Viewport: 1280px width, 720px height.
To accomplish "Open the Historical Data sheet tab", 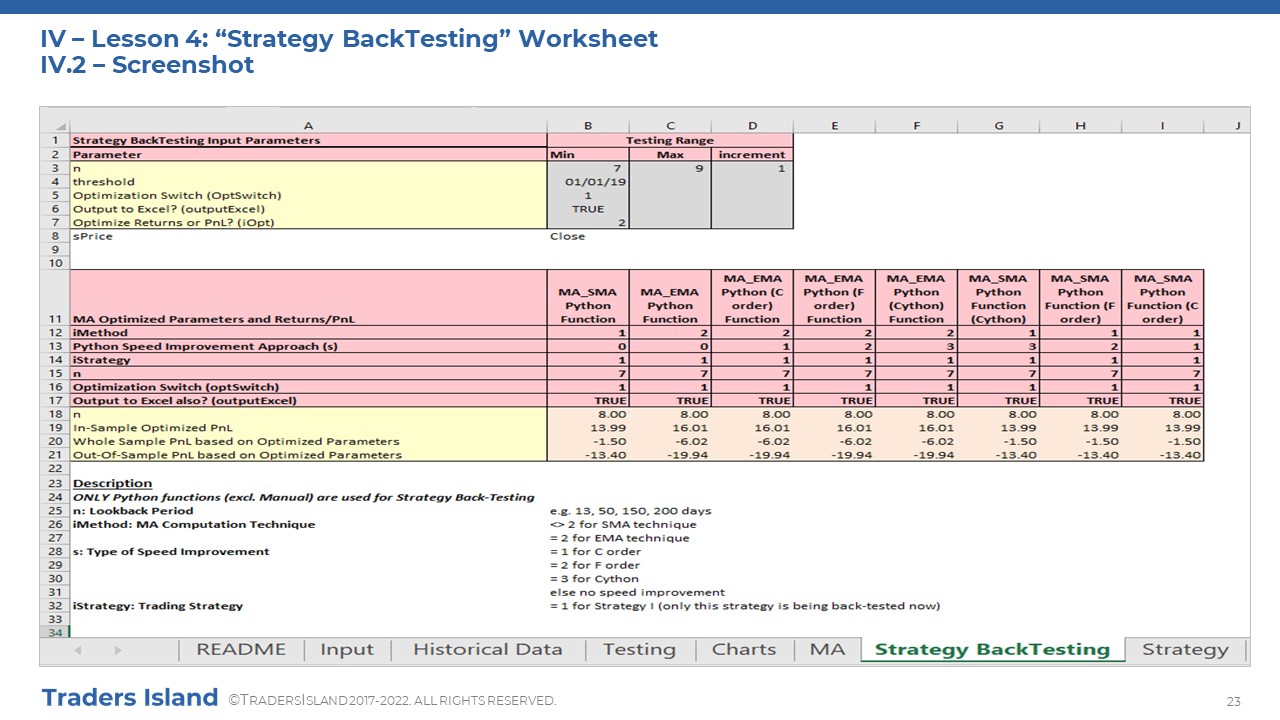I will (487, 650).
